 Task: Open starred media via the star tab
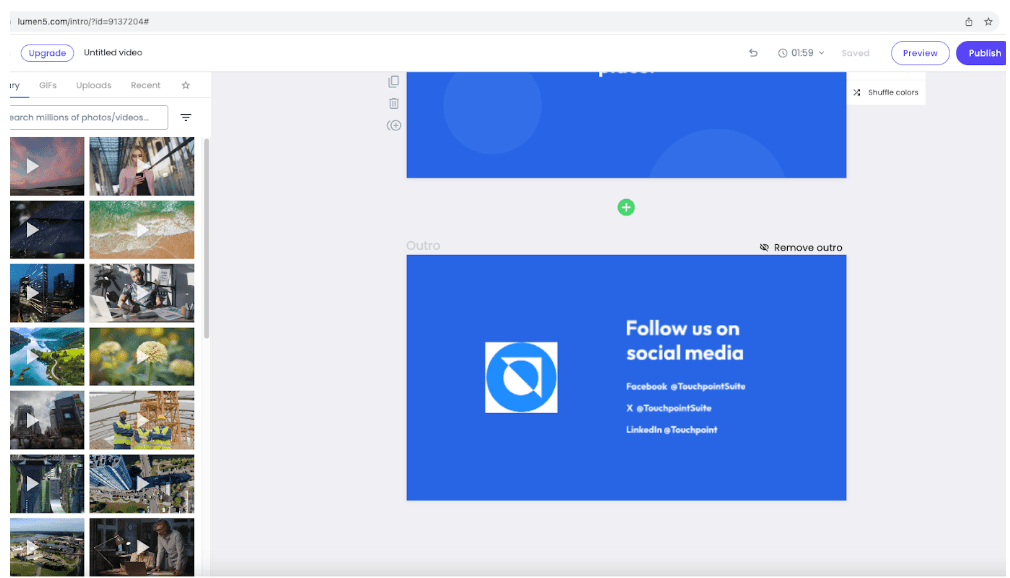tap(185, 85)
